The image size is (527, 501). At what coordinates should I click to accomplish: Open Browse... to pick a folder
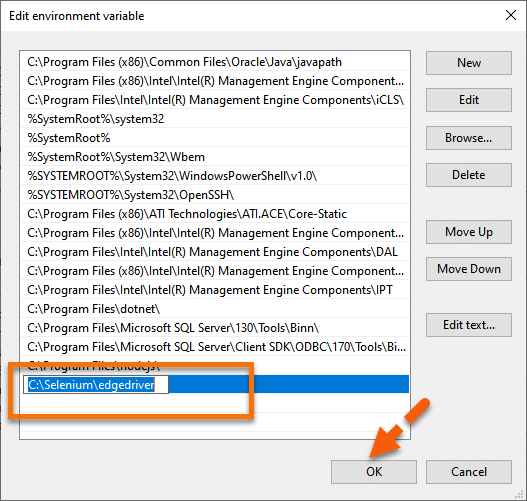coord(469,138)
